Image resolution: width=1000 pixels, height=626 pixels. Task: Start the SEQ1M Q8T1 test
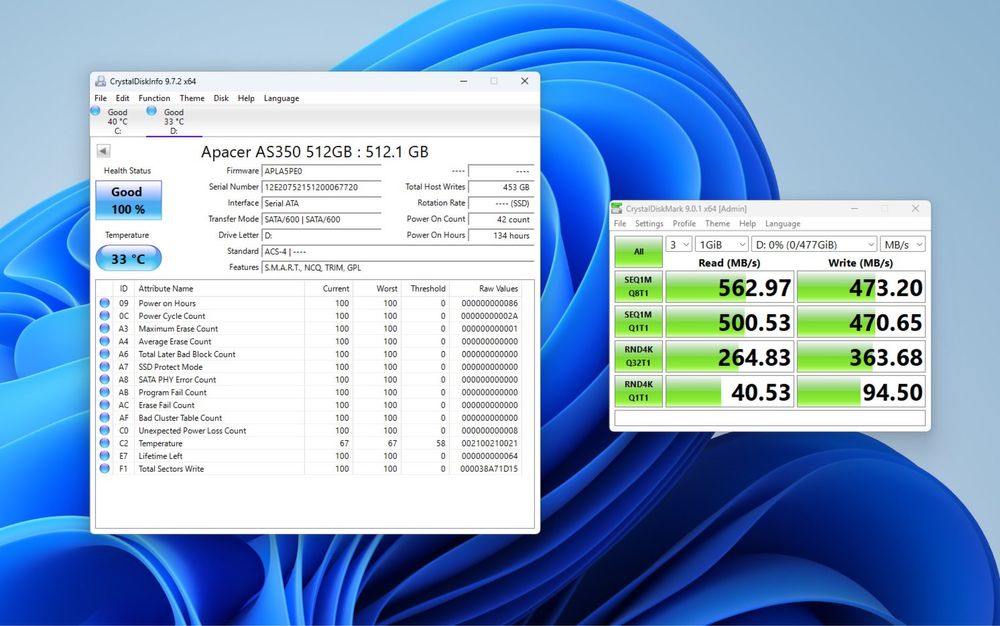coord(638,286)
